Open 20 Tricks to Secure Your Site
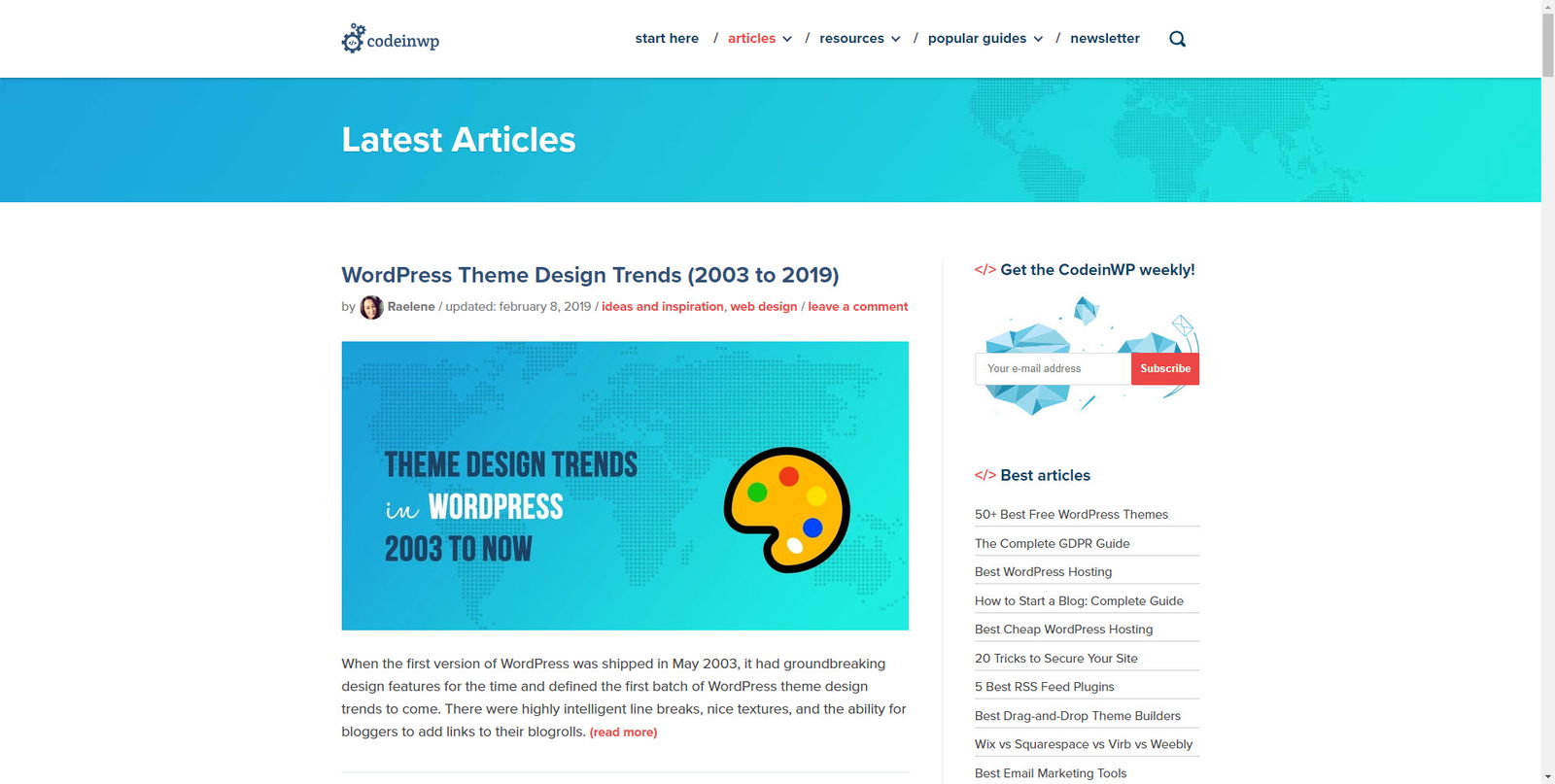The width and height of the screenshot is (1555, 784). (1056, 658)
